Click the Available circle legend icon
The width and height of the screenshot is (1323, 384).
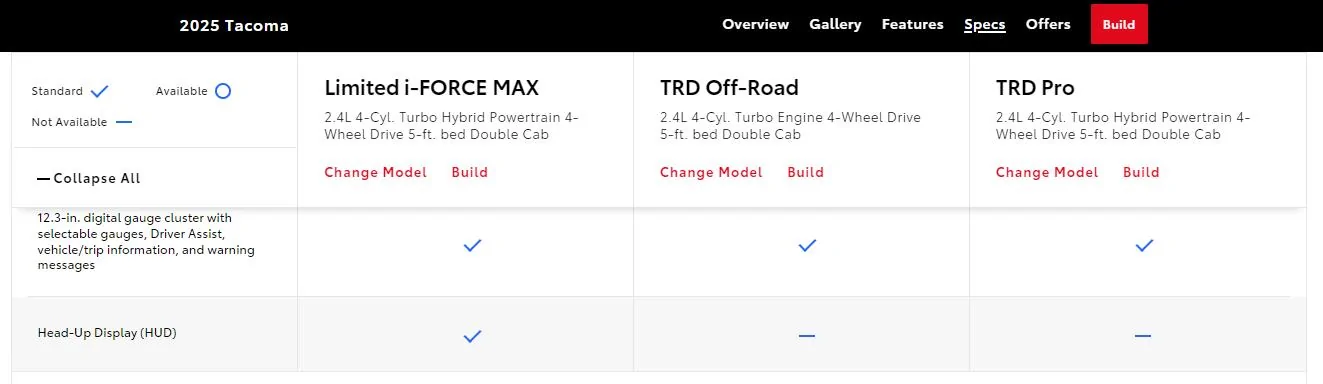(x=223, y=91)
